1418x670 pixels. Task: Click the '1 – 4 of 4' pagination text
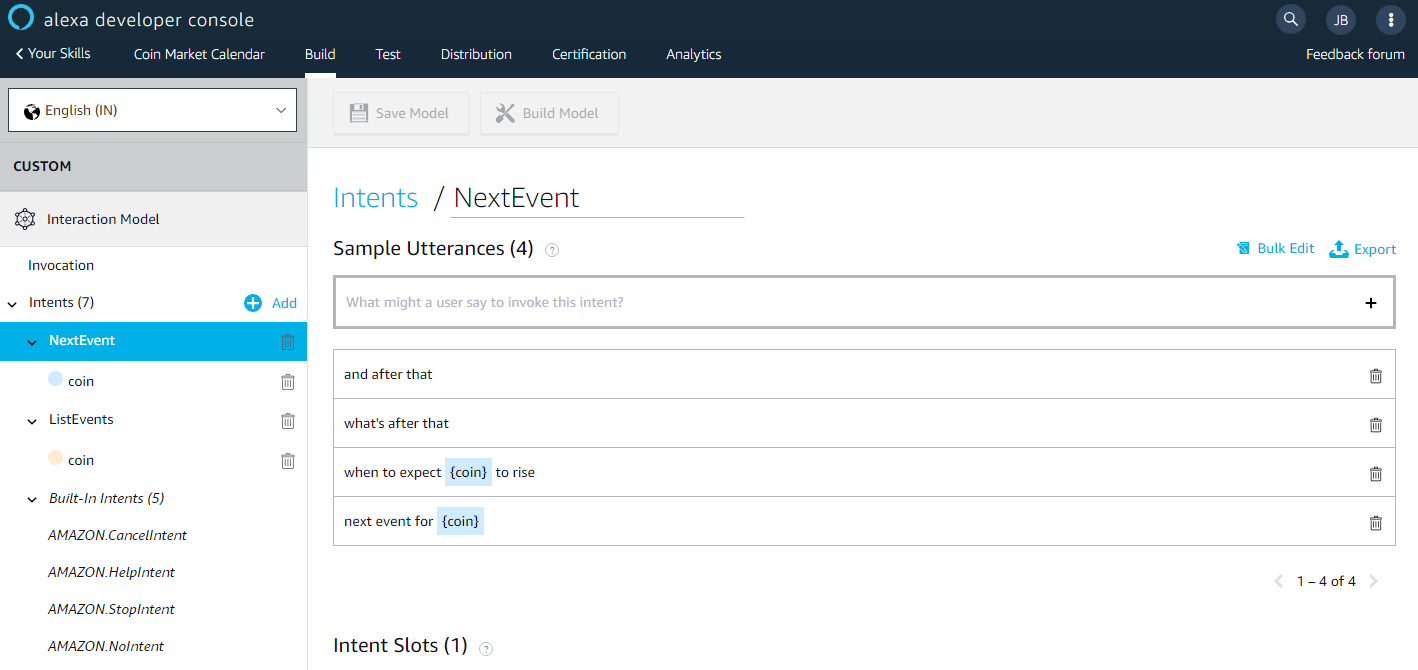(1326, 581)
